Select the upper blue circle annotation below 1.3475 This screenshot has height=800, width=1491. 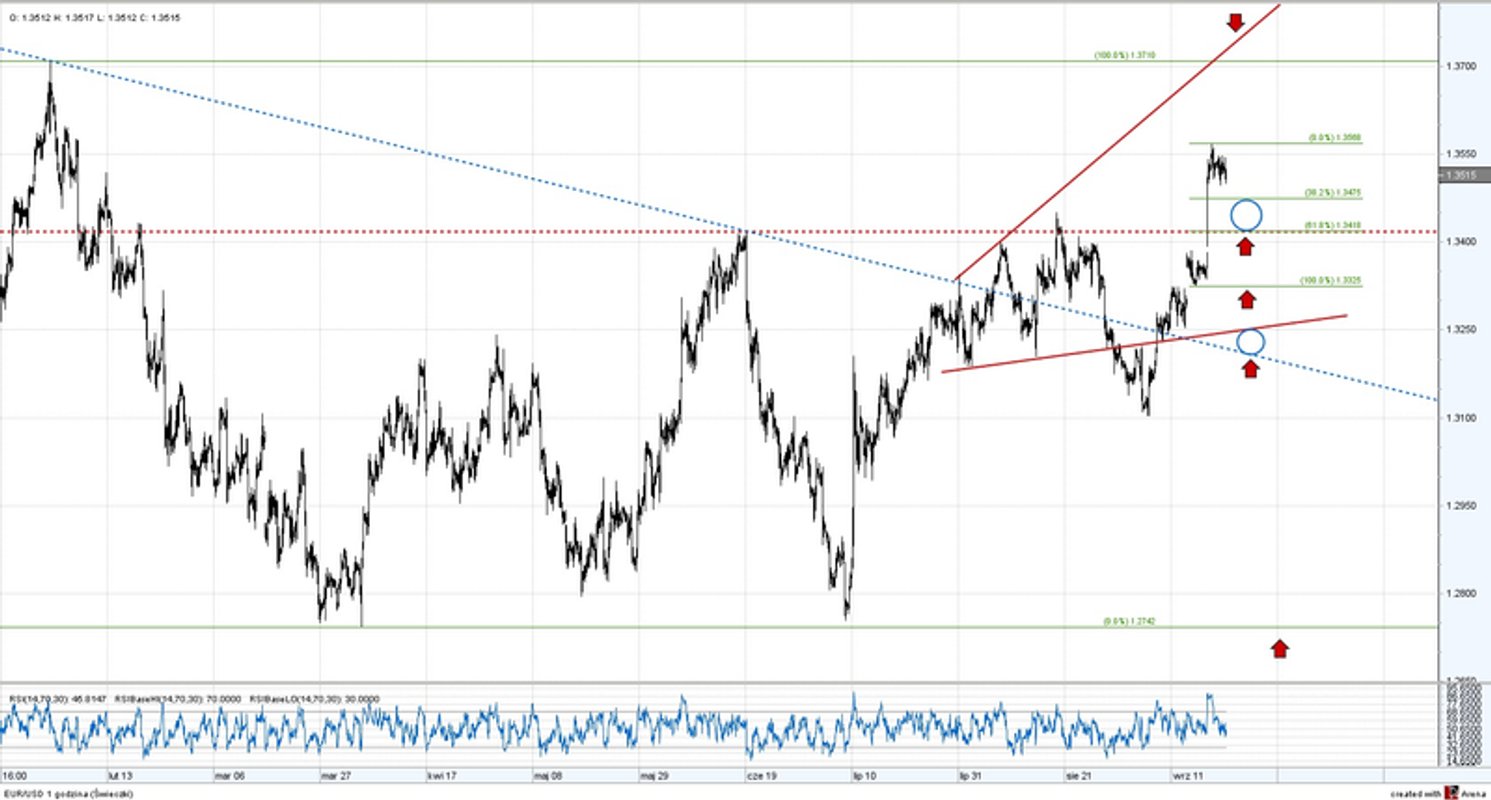point(1247,213)
